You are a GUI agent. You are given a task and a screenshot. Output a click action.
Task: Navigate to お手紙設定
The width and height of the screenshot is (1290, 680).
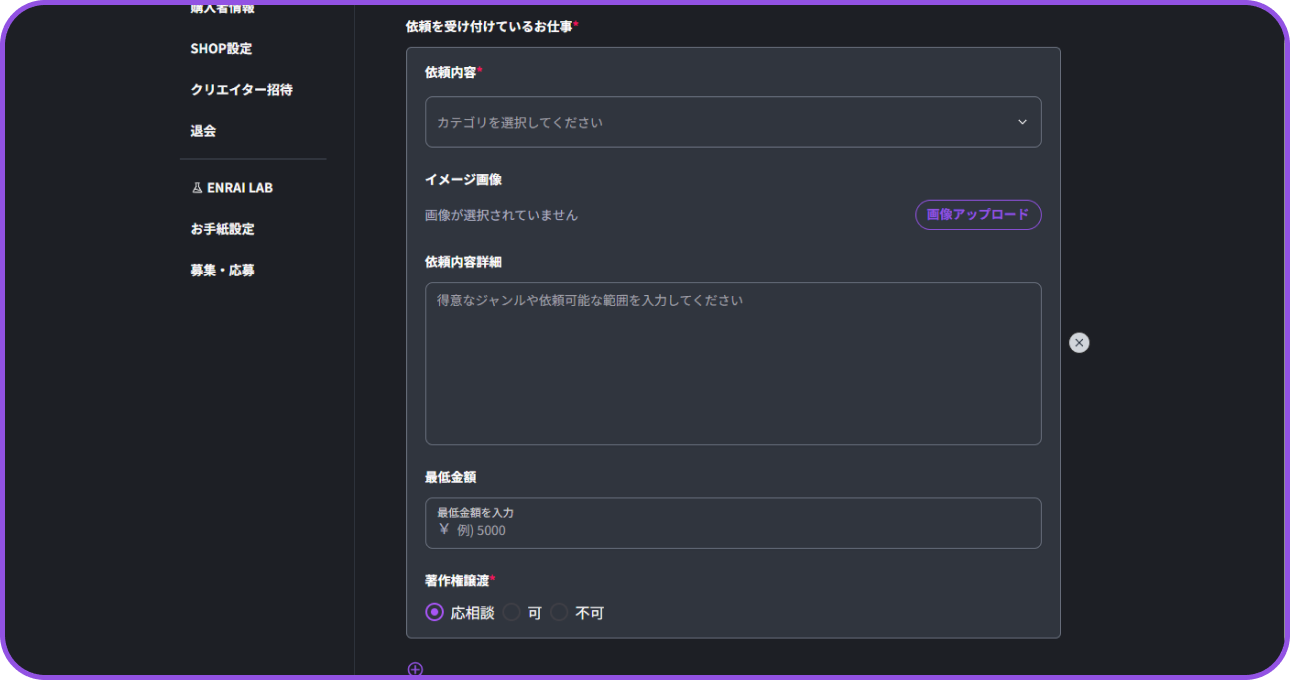pos(222,229)
